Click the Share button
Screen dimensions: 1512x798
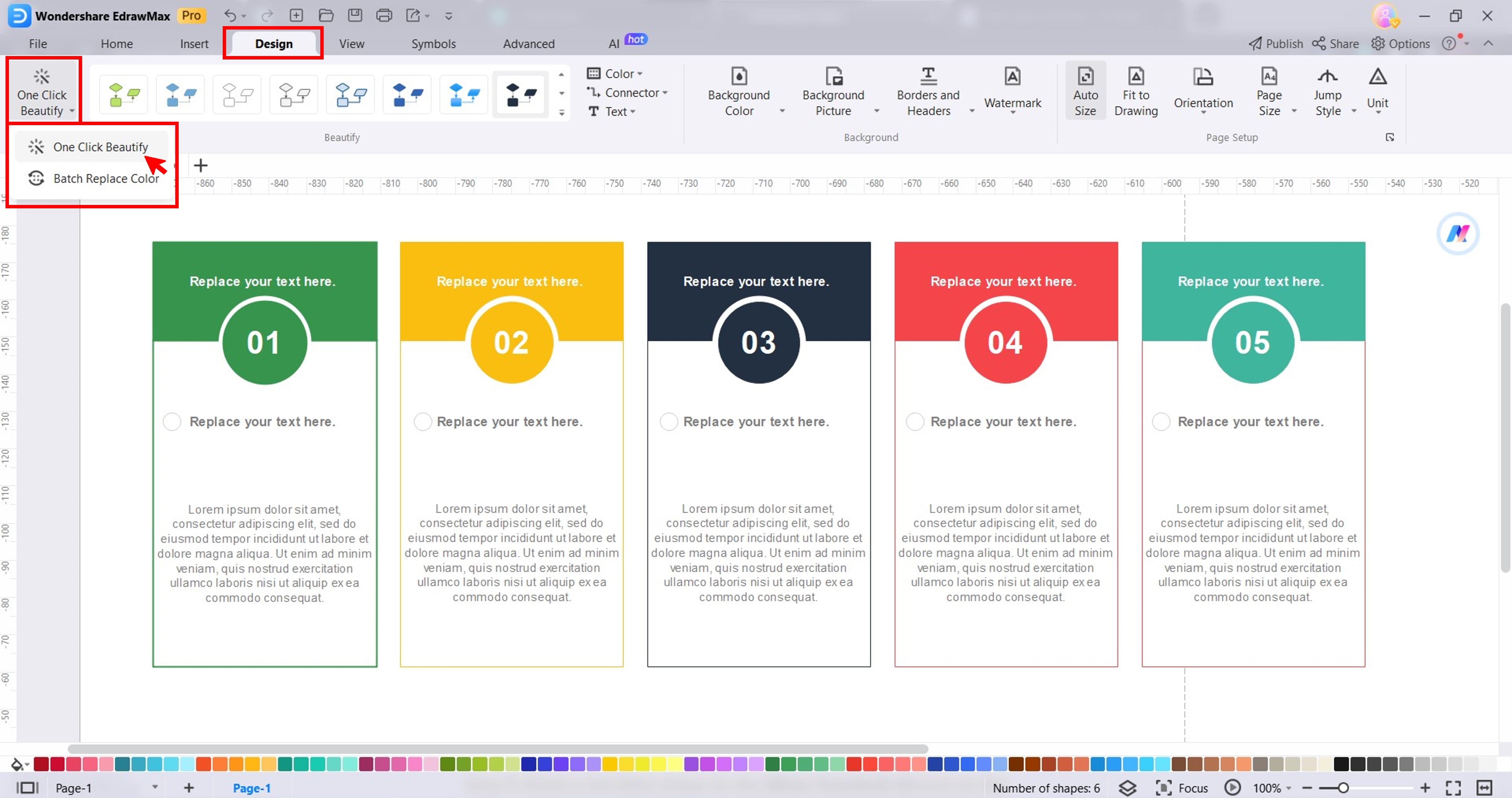[1335, 44]
